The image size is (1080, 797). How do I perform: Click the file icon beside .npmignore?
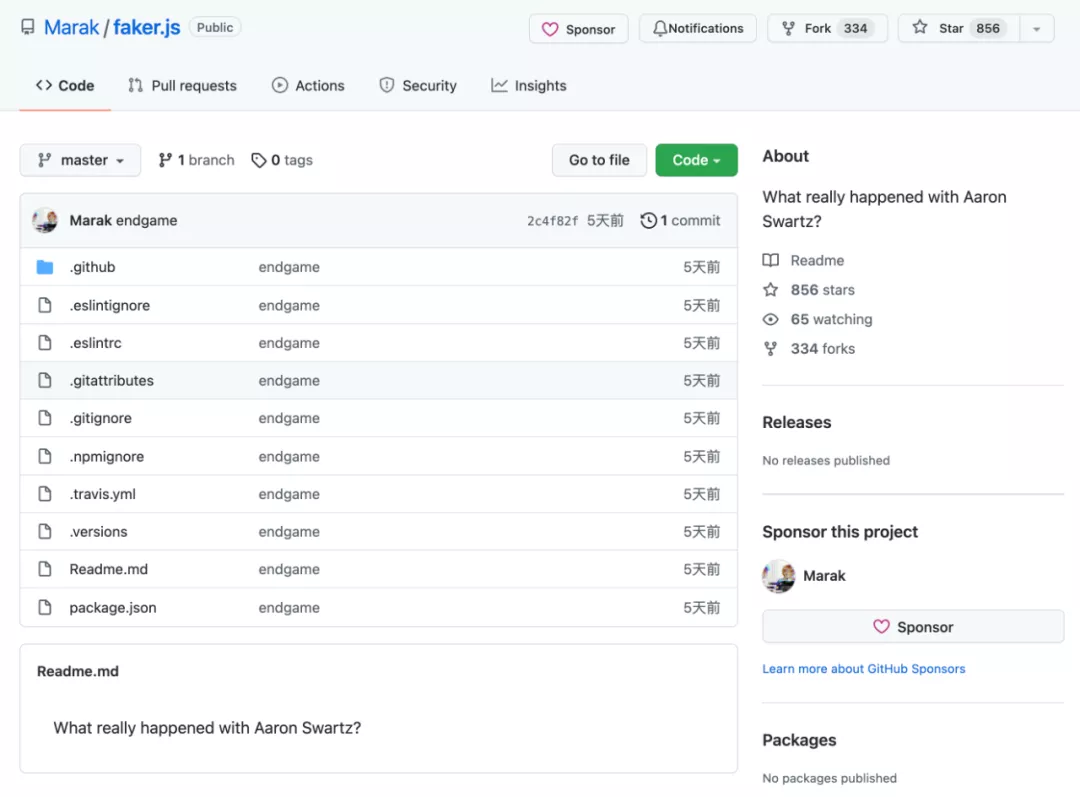click(45, 456)
